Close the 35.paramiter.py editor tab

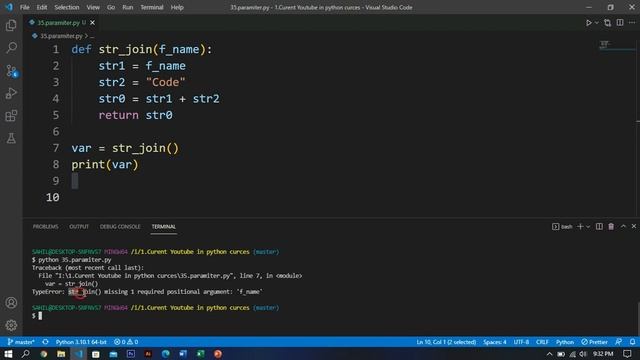pos(93,23)
